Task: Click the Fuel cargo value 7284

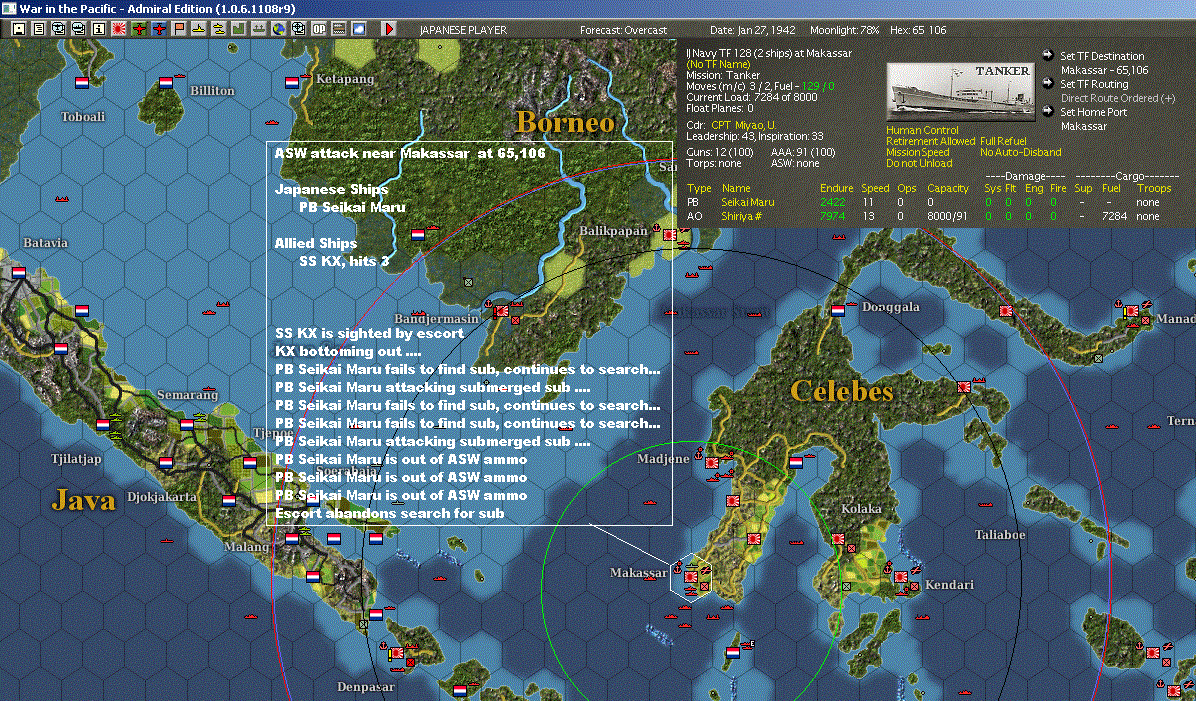Action: pyautogui.click(x=1114, y=216)
